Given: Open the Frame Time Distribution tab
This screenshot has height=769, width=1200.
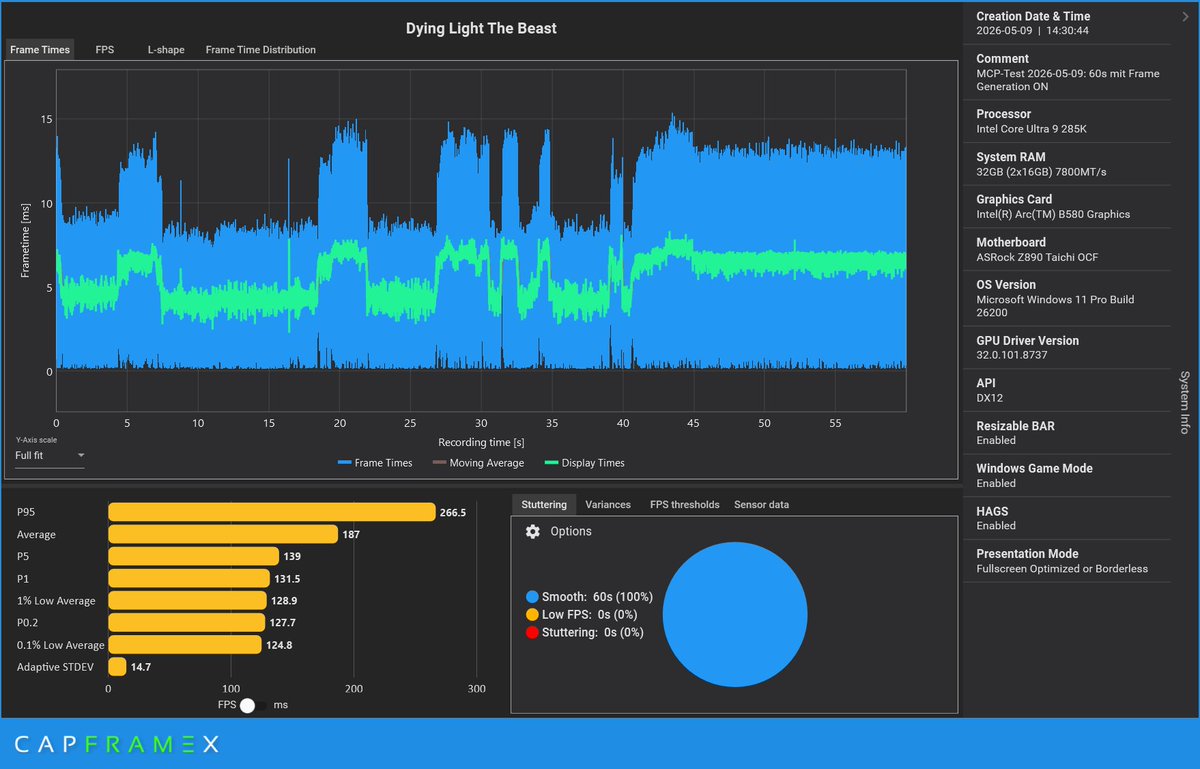Looking at the screenshot, I should point(261,49).
